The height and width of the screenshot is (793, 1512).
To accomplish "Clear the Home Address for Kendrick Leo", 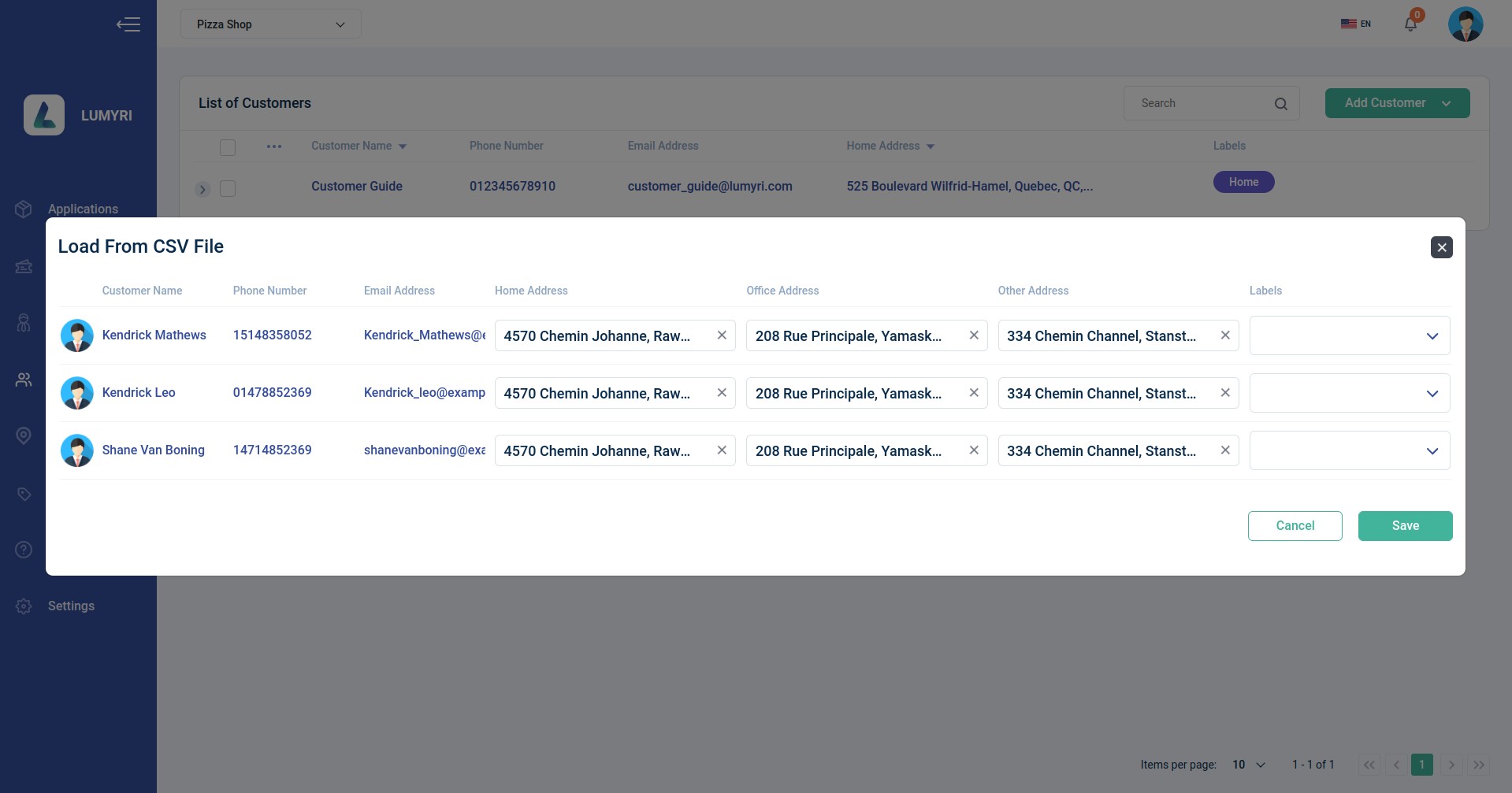I will tap(722, 393).
